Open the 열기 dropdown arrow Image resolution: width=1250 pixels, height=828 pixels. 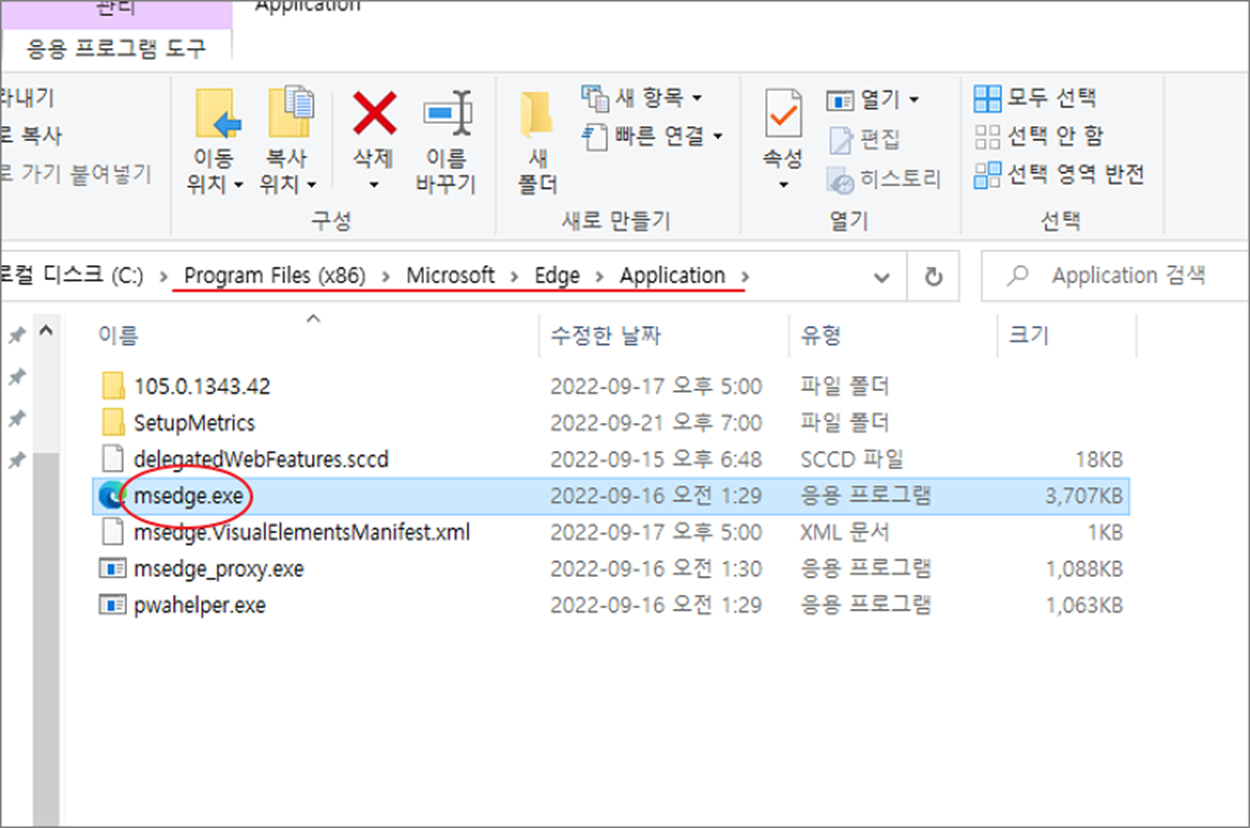point(914,100)
